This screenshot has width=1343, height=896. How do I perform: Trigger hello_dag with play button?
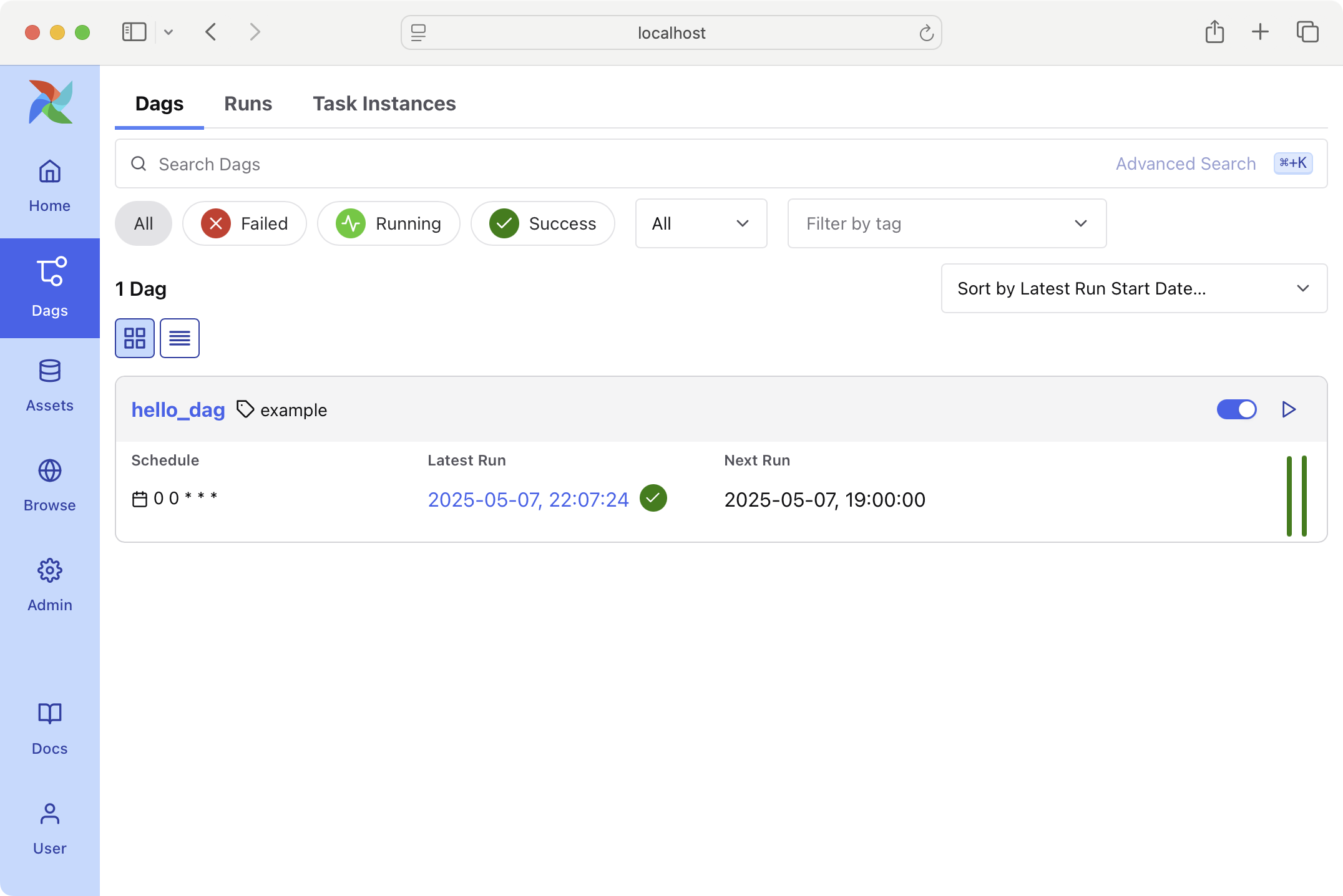point(1289,409)
